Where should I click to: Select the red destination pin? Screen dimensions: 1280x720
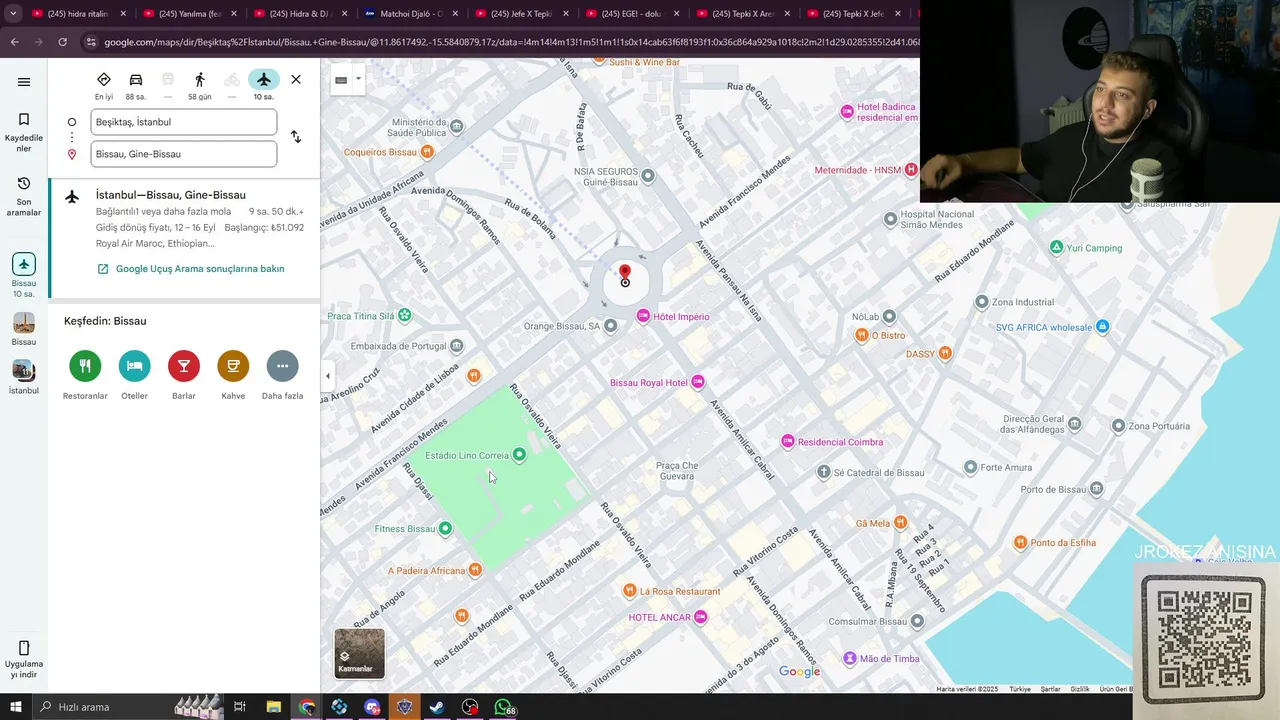pyautogui.click(x=625, y=275)
